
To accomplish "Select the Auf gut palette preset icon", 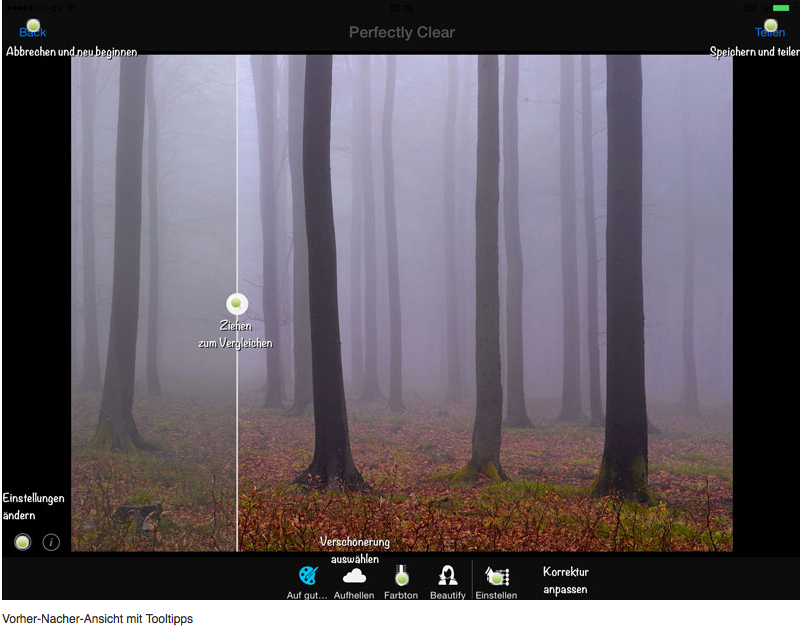I will click(307, 576).
